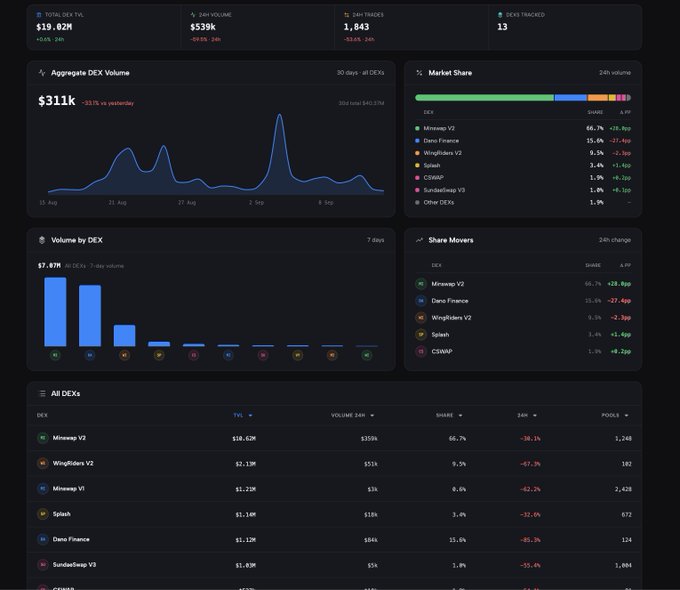Click Minswap V2 logo in All DEXs table
The width and height of the screenshot is (680, 590).
42,438
